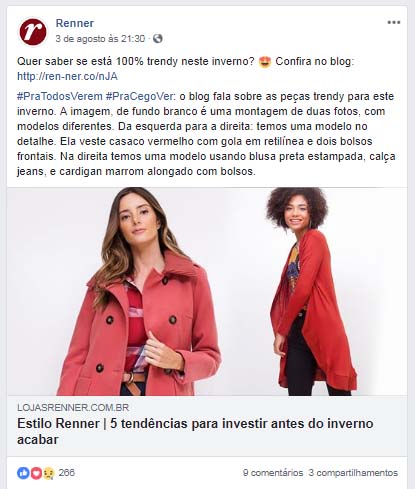Click the LOJASRENNER.COM.BR source label
Viewport: 415px width, 489px height.
coord(73,407)
